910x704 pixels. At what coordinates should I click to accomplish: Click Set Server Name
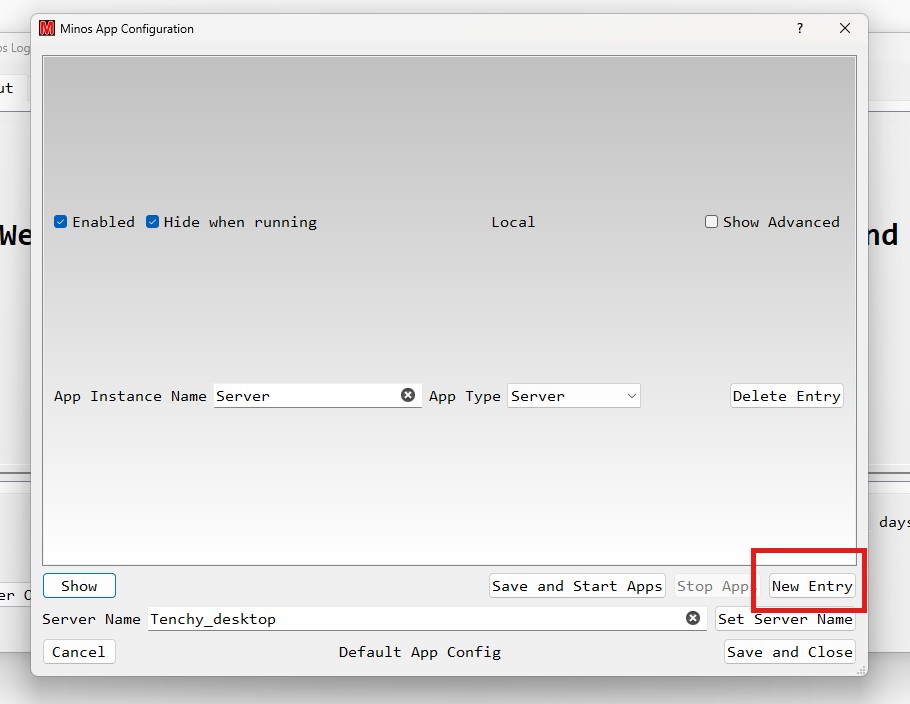[x=787, y=618]
